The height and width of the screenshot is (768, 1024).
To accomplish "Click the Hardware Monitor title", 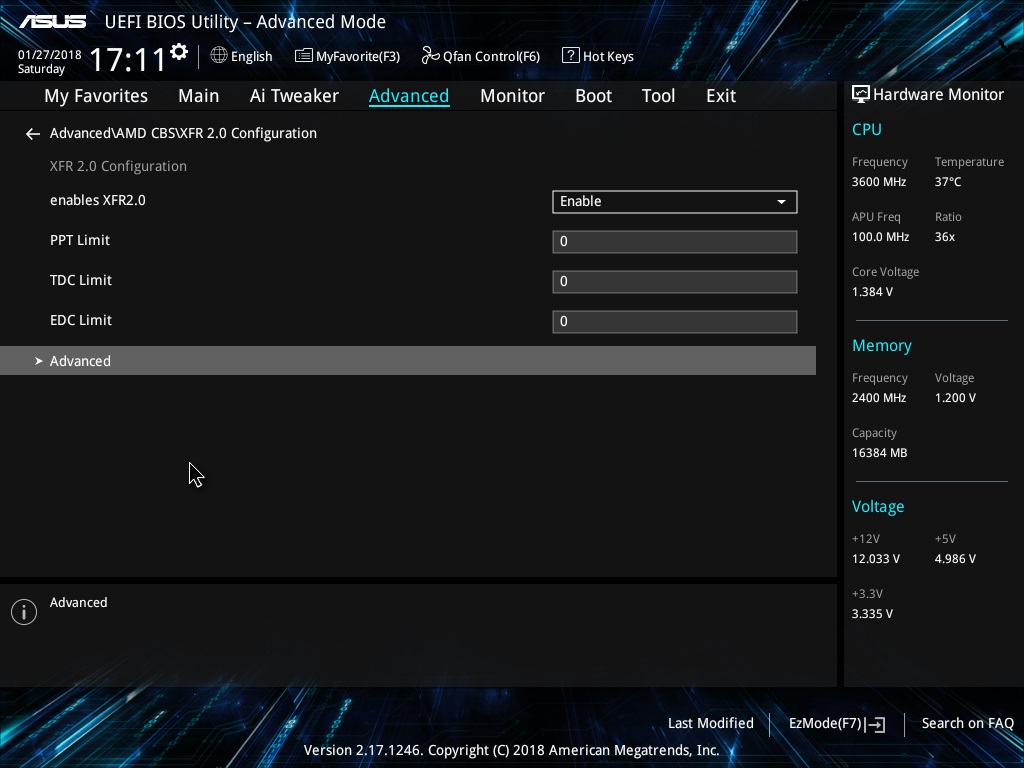I will [938, 95].
